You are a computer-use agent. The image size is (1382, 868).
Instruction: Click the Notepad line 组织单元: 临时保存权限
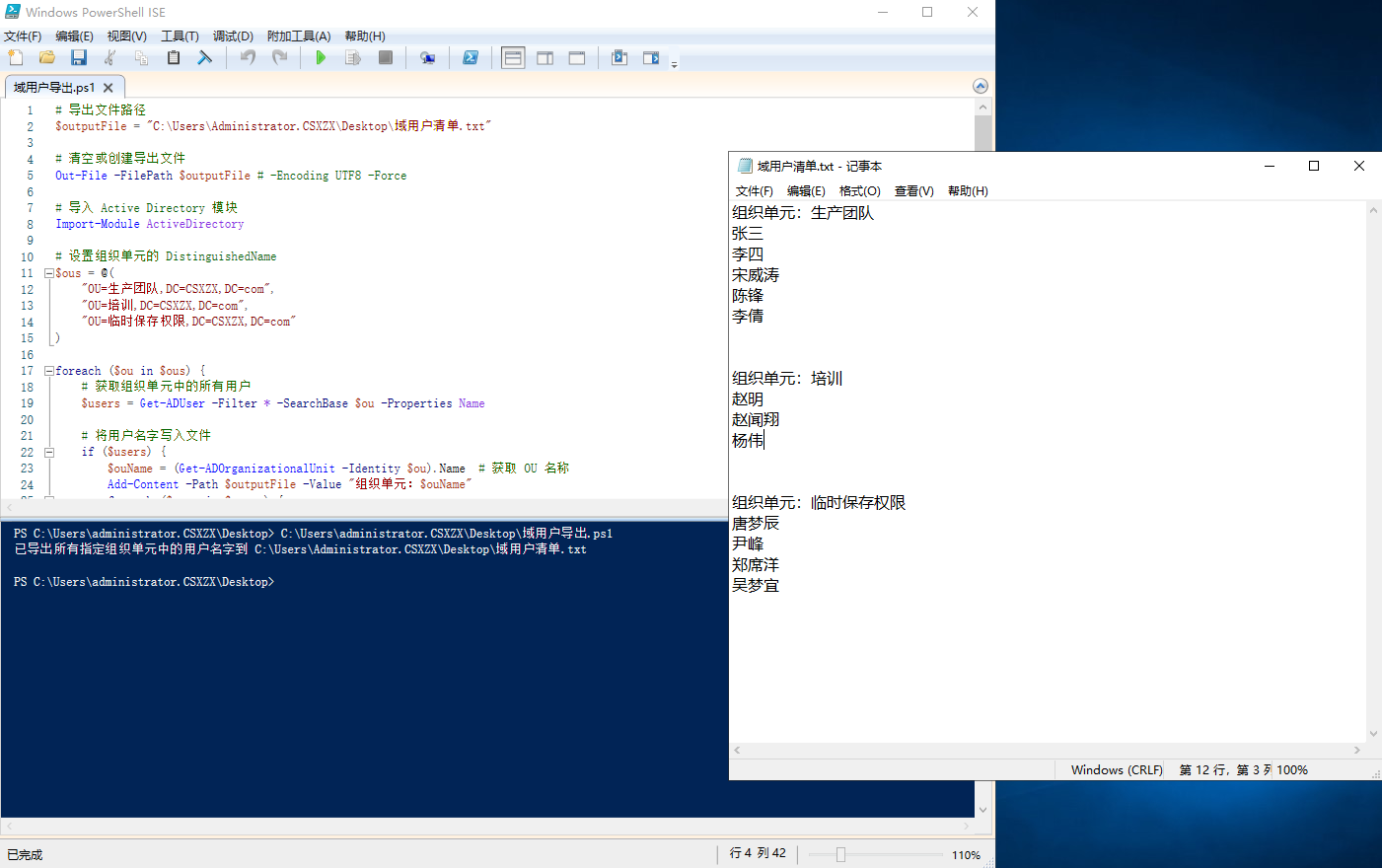(x=819, y=503)
